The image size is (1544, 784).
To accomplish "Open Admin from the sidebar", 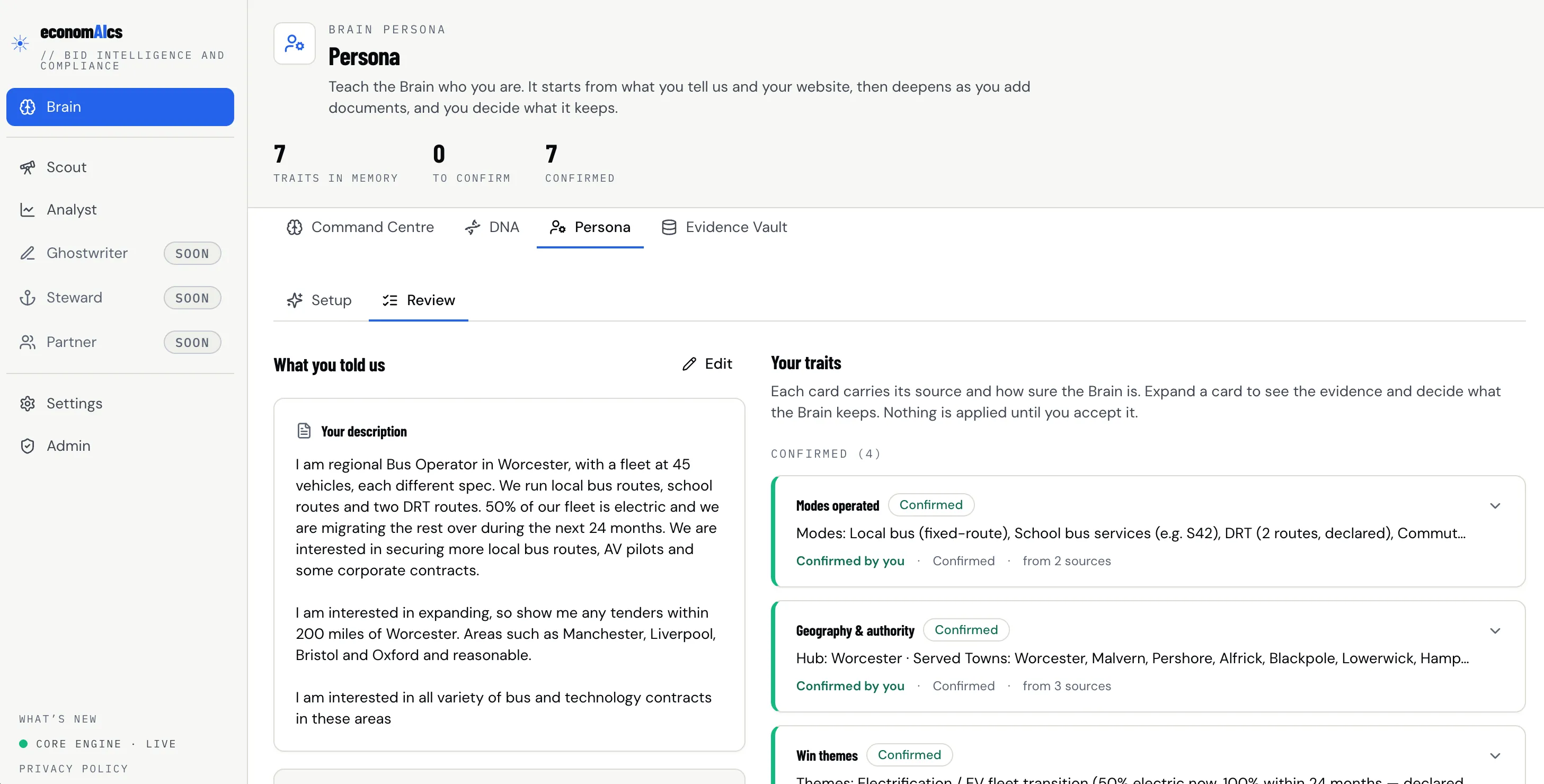I will click(120, 446).
